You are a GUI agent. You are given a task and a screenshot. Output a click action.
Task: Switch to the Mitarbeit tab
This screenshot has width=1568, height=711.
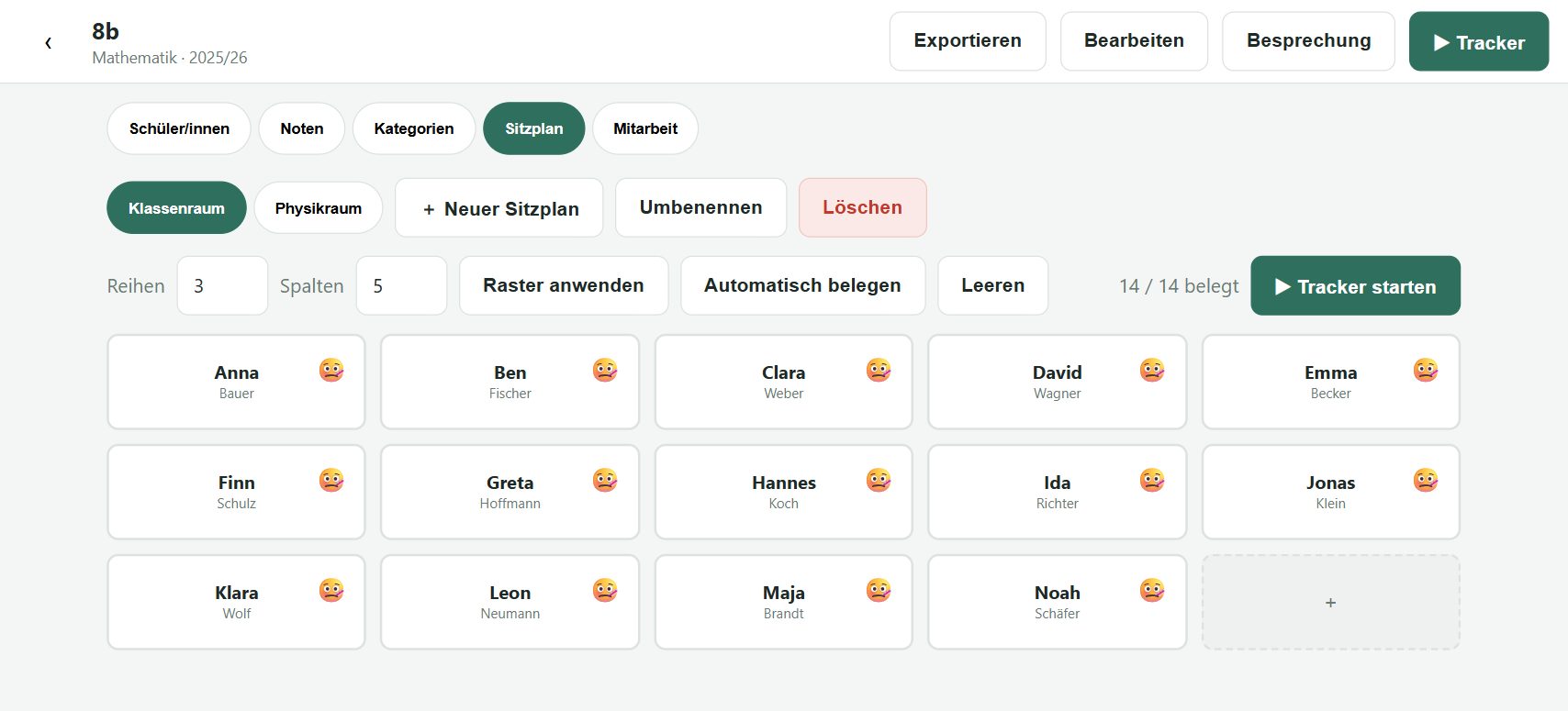pos(645,128)
